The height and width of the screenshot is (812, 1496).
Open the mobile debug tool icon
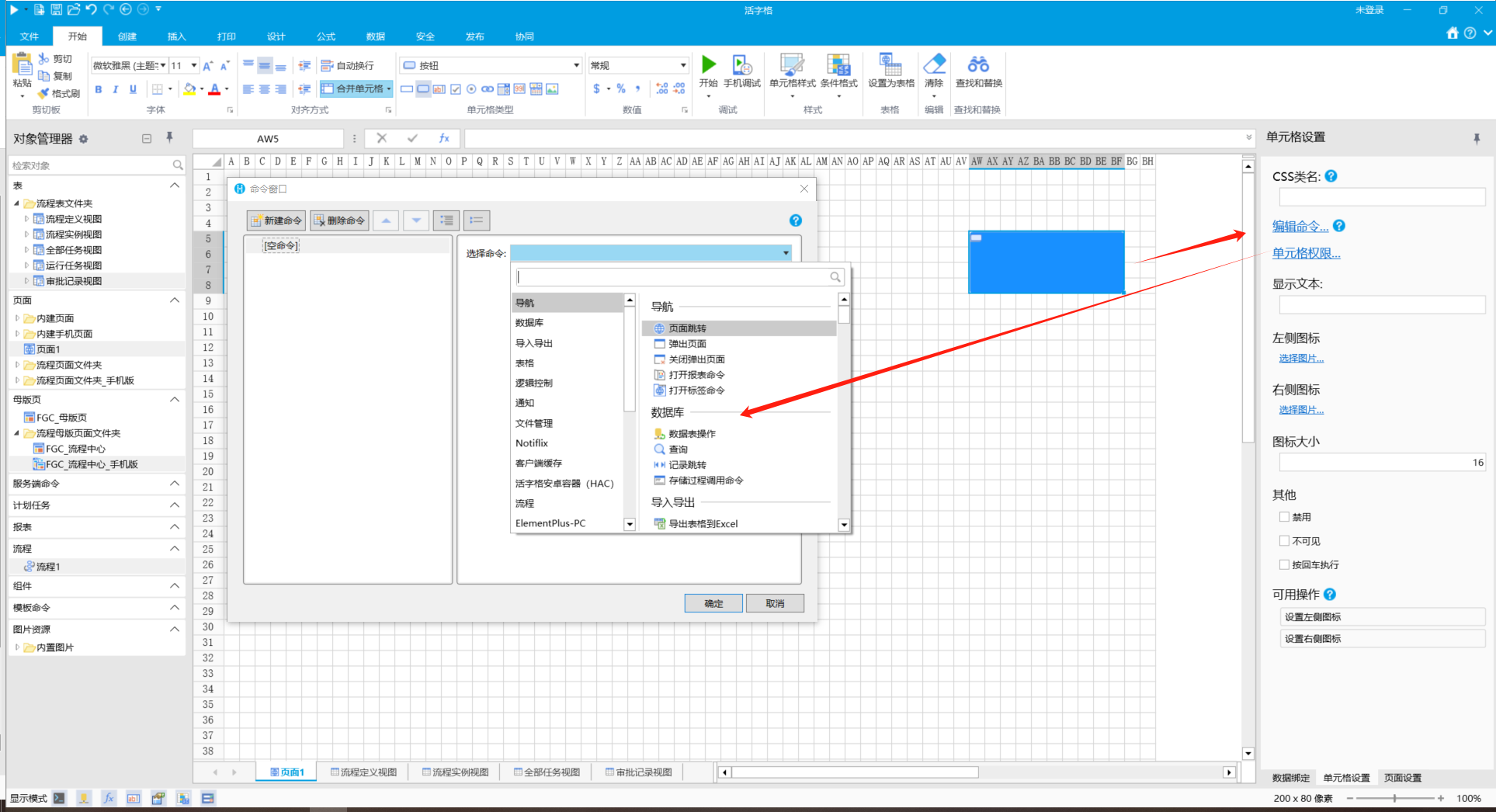click(742, 64)
